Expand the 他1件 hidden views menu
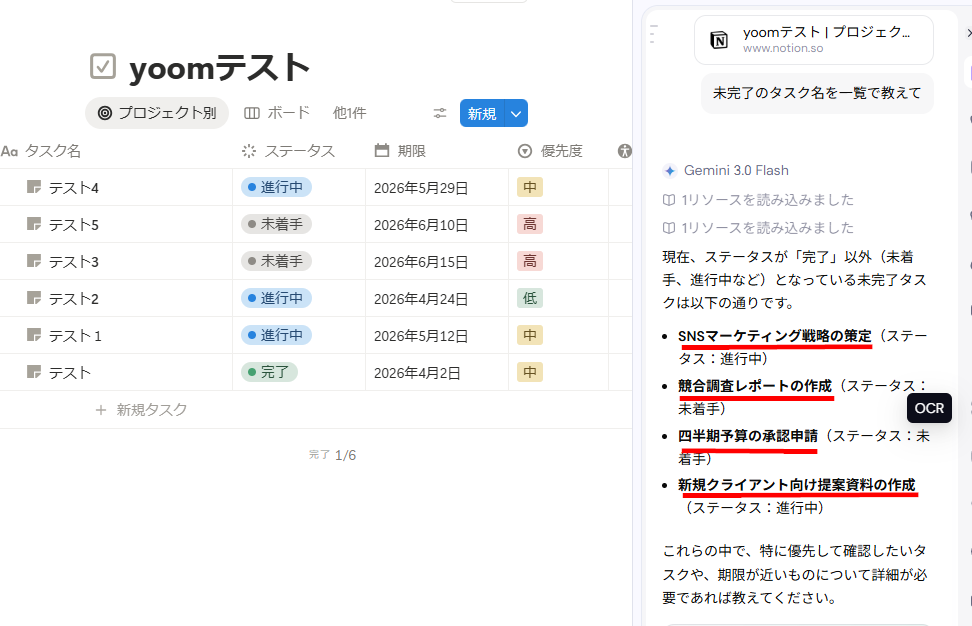Screen dimensions: 972x626 pos(349,113)
